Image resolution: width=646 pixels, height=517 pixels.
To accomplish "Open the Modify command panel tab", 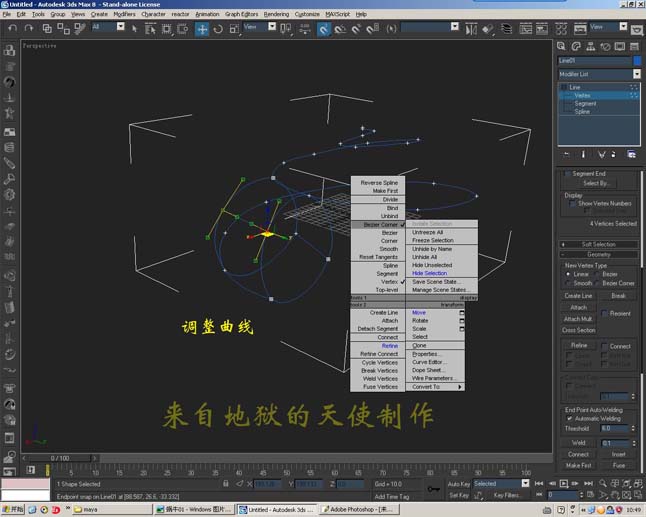I will point(576,47).
